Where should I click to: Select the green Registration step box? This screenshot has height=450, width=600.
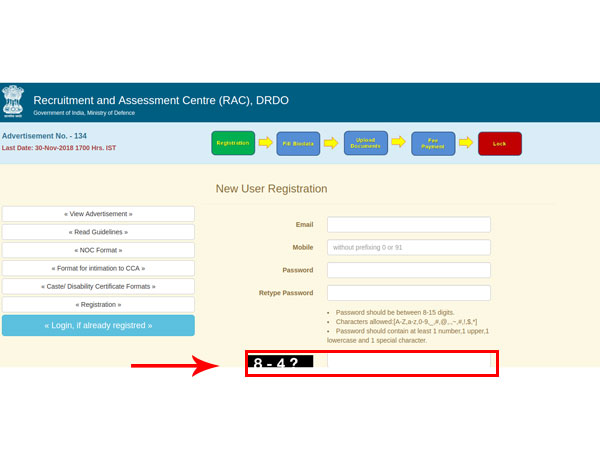pos(233,143)
